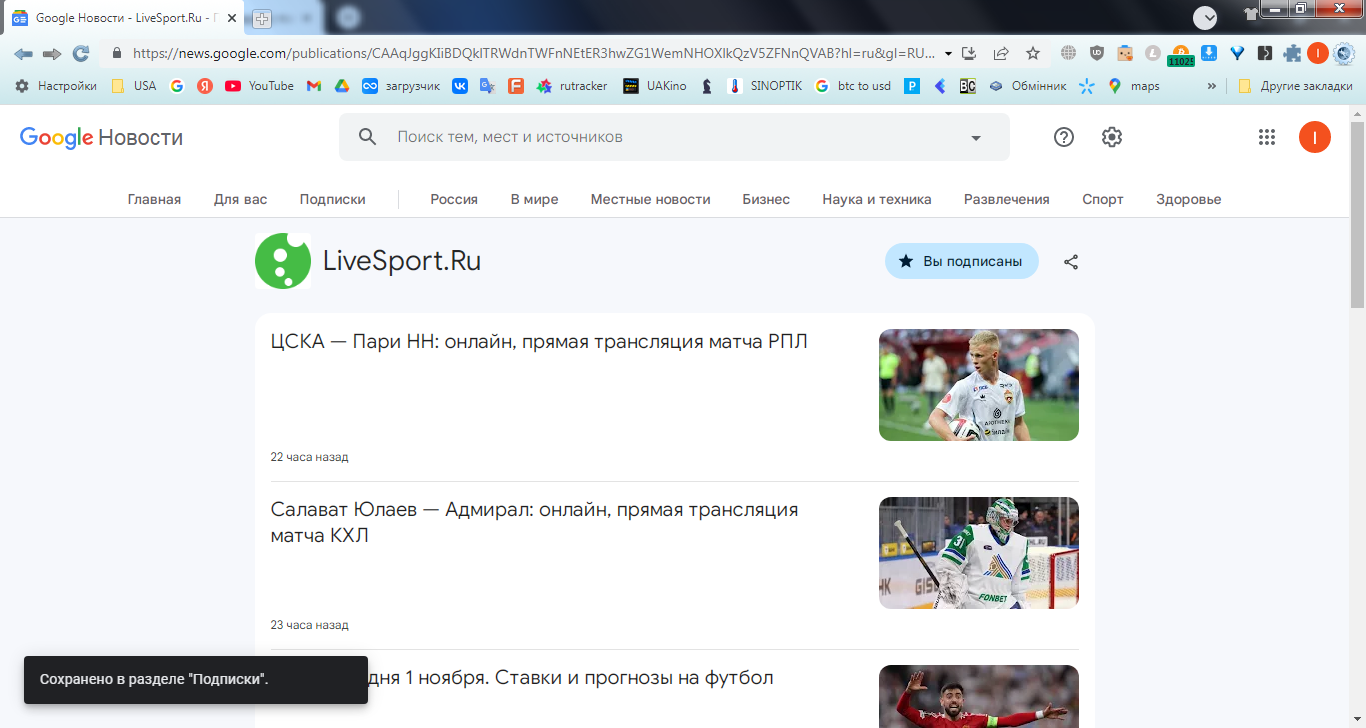This screenshot has height=728, width=1366.
Task: Expand advanced search options arrow
Action: point(976,138)
